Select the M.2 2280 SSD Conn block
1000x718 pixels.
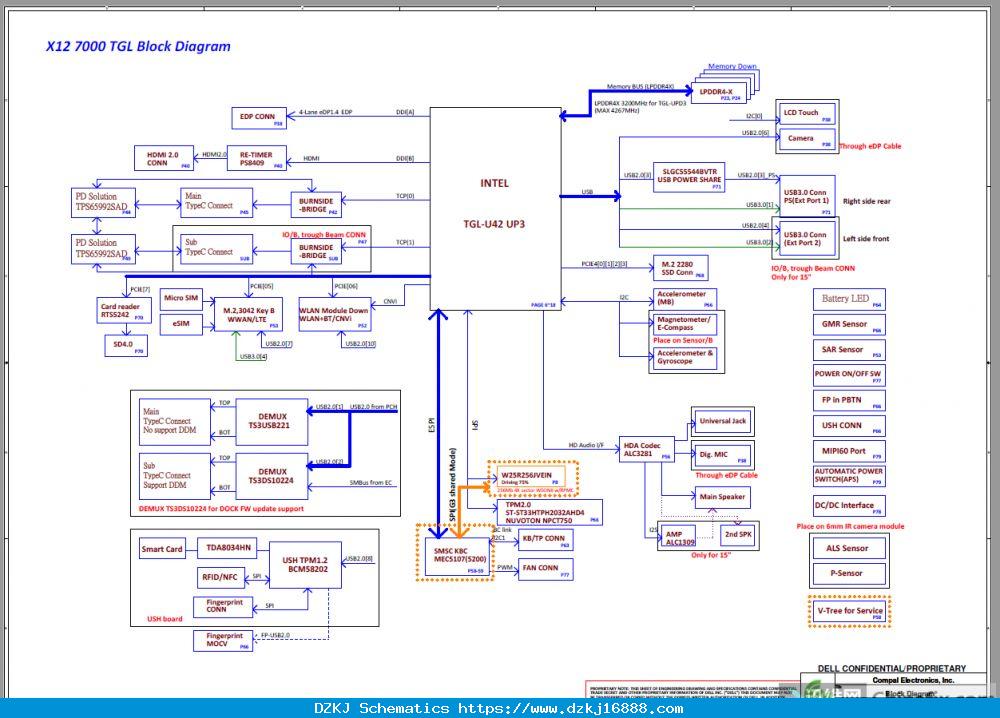point(680,268)
